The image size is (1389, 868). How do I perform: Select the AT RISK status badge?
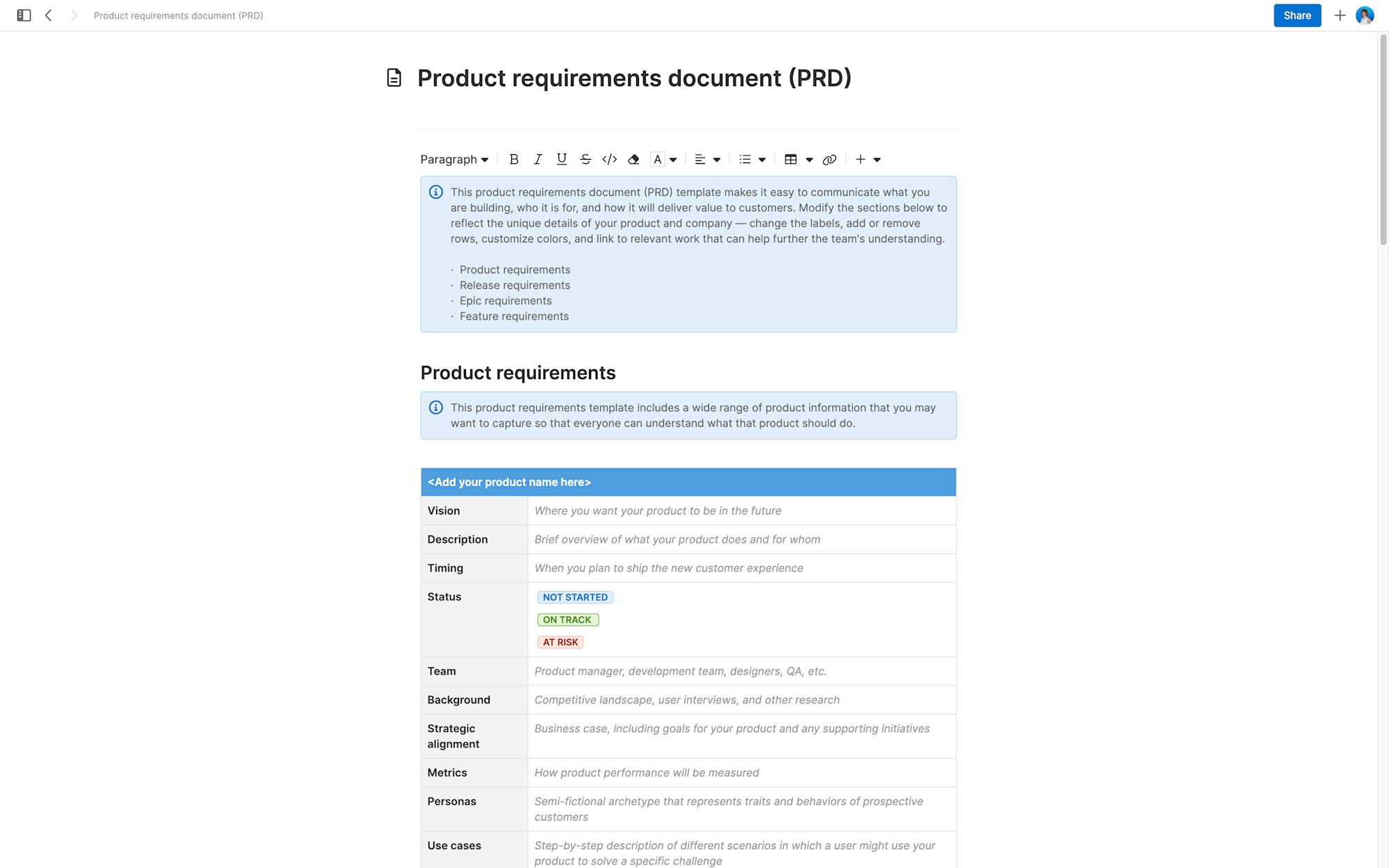[560, 642]
